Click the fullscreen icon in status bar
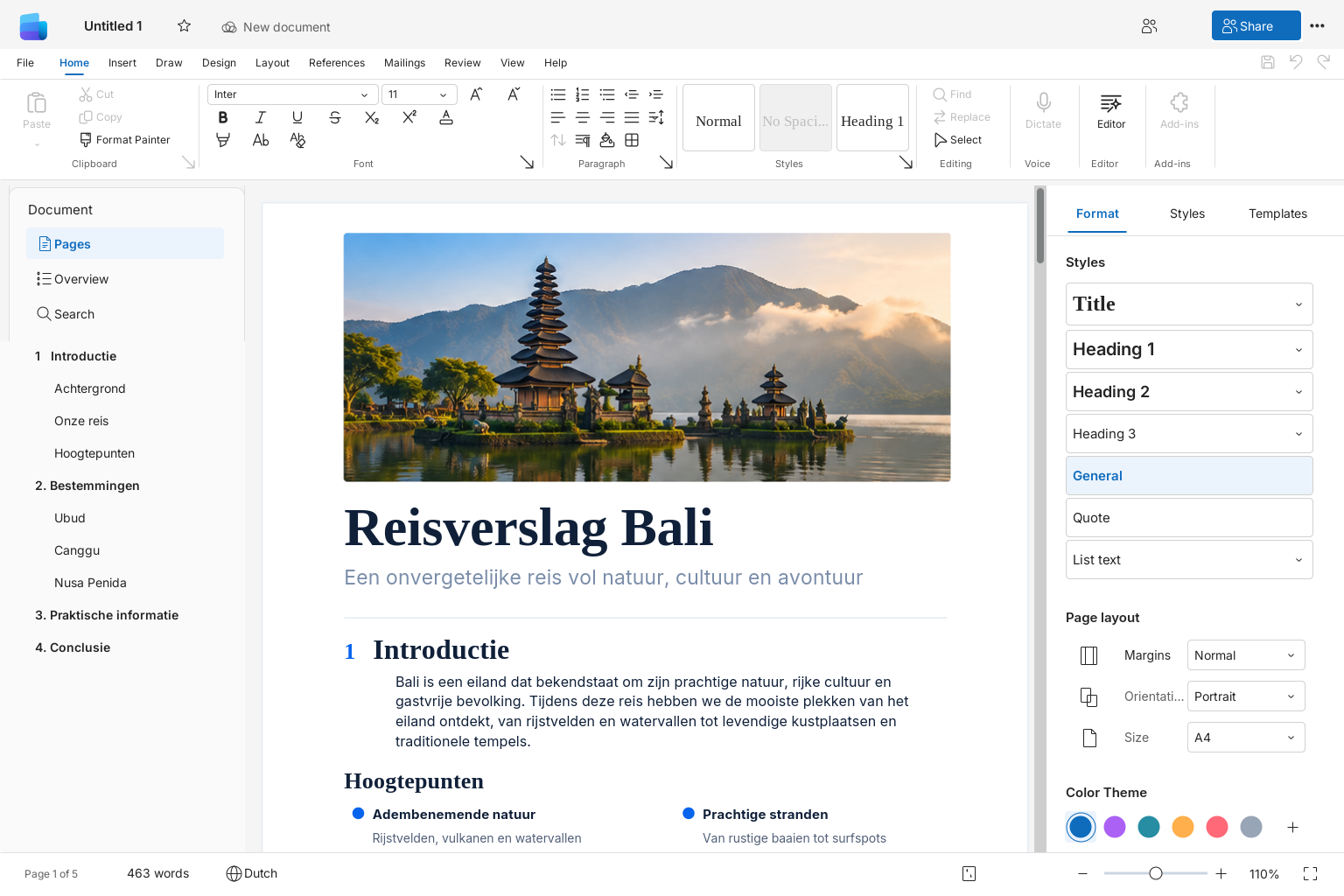Viewport: 1344px width, 896px height. click(1310, 873)
